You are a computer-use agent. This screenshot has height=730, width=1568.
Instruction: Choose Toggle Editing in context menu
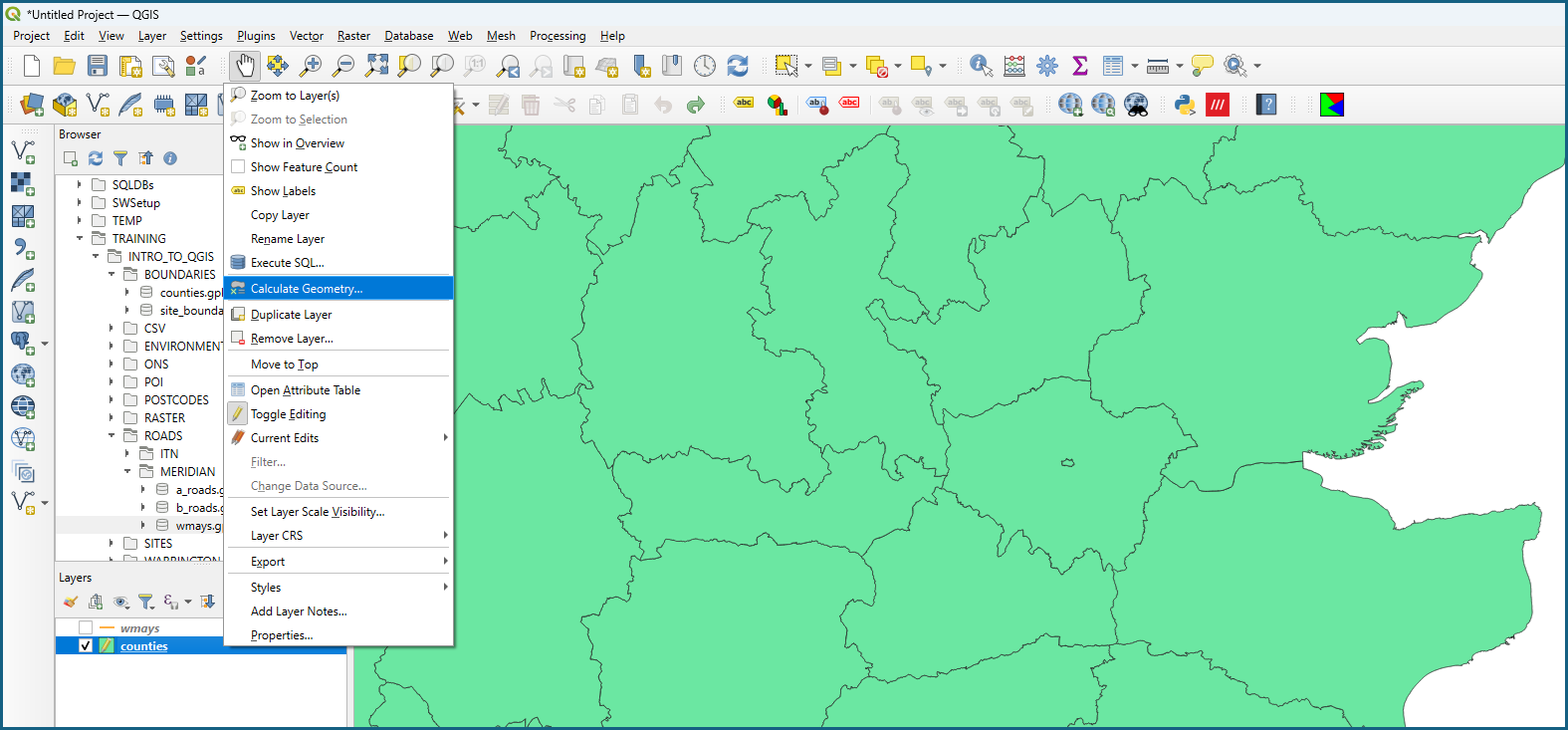point(338,414)
